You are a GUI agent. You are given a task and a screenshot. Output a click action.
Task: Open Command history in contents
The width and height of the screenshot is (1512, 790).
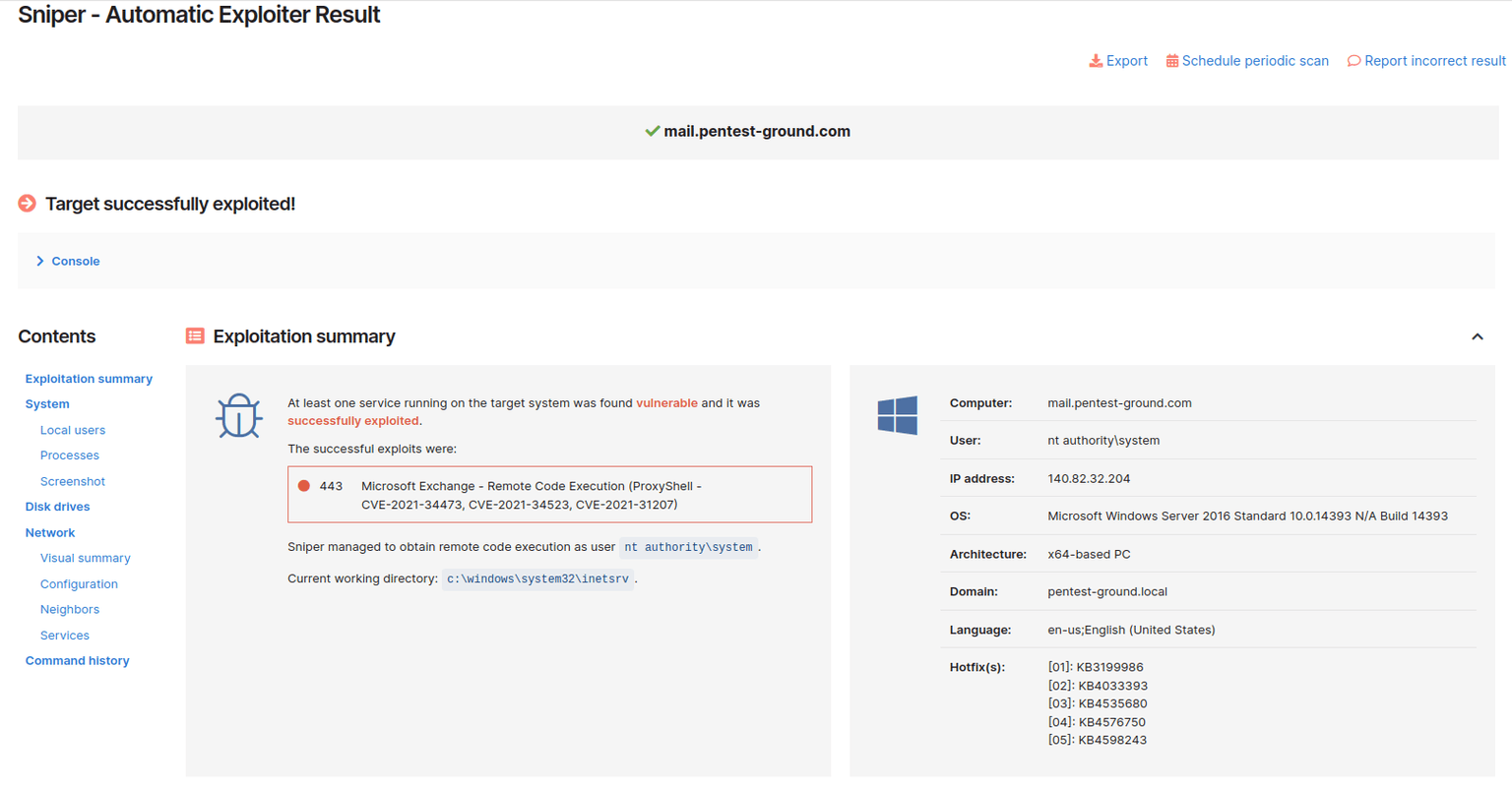coord(77,661)
